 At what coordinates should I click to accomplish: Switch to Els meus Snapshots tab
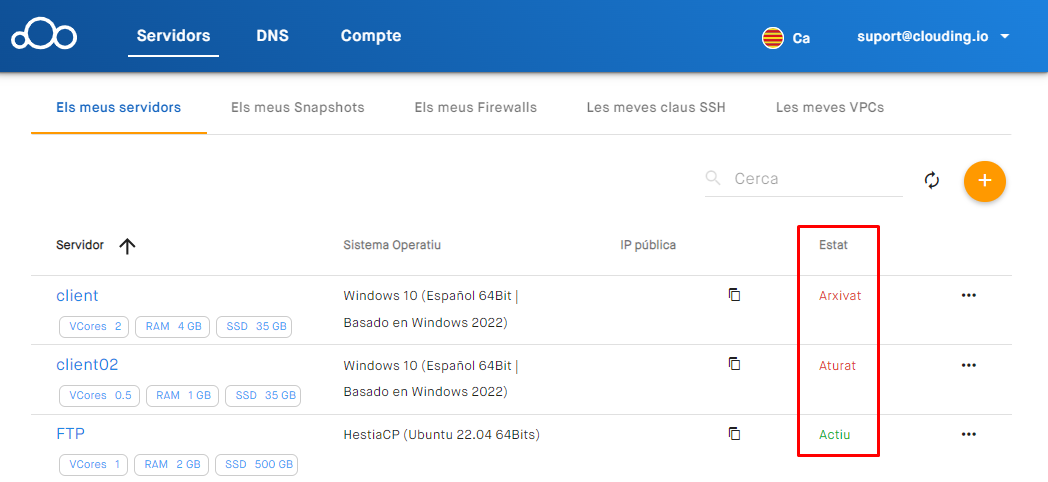297,107
